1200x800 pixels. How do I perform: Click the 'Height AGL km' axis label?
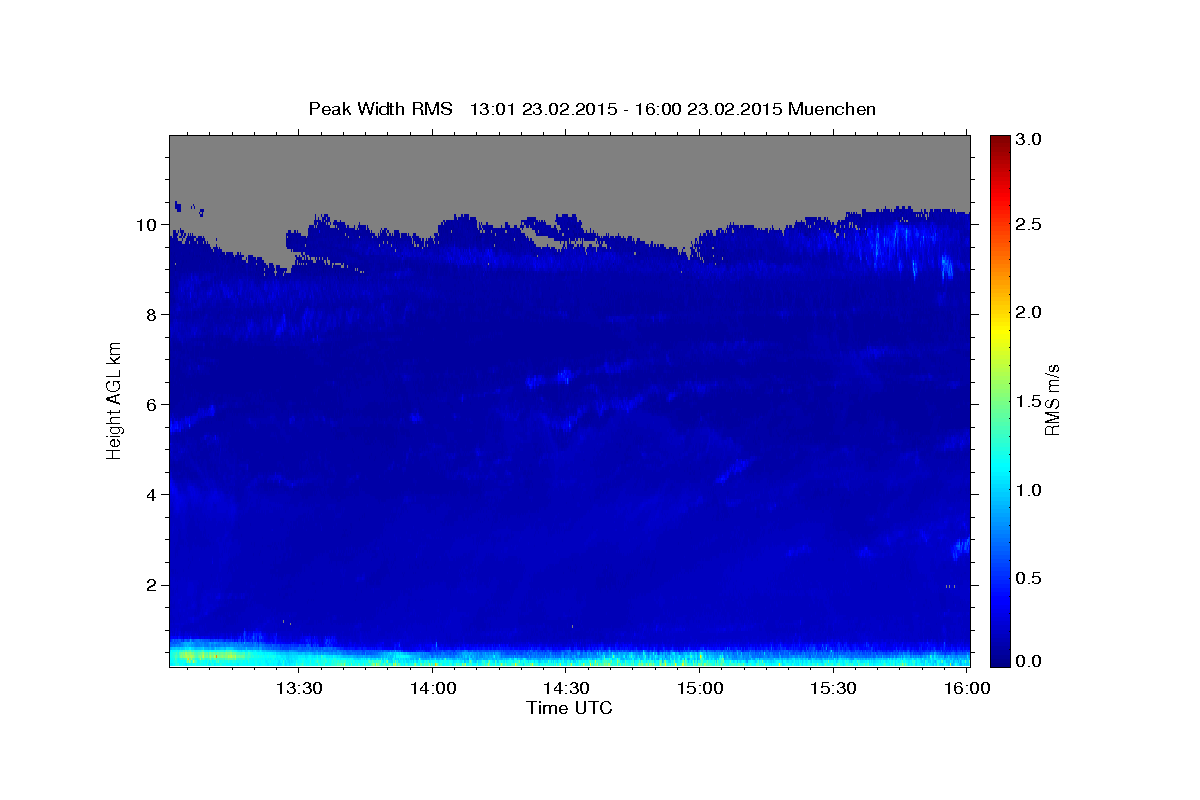tap(115, 400)
